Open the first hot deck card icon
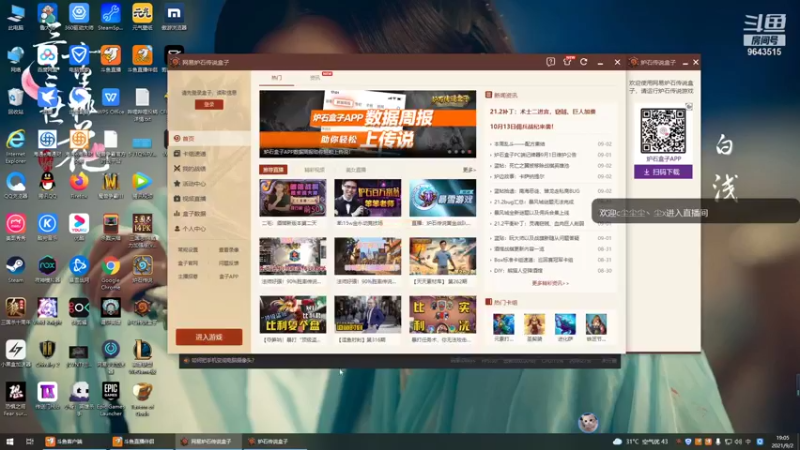800x450 pixels. [504, 324]
